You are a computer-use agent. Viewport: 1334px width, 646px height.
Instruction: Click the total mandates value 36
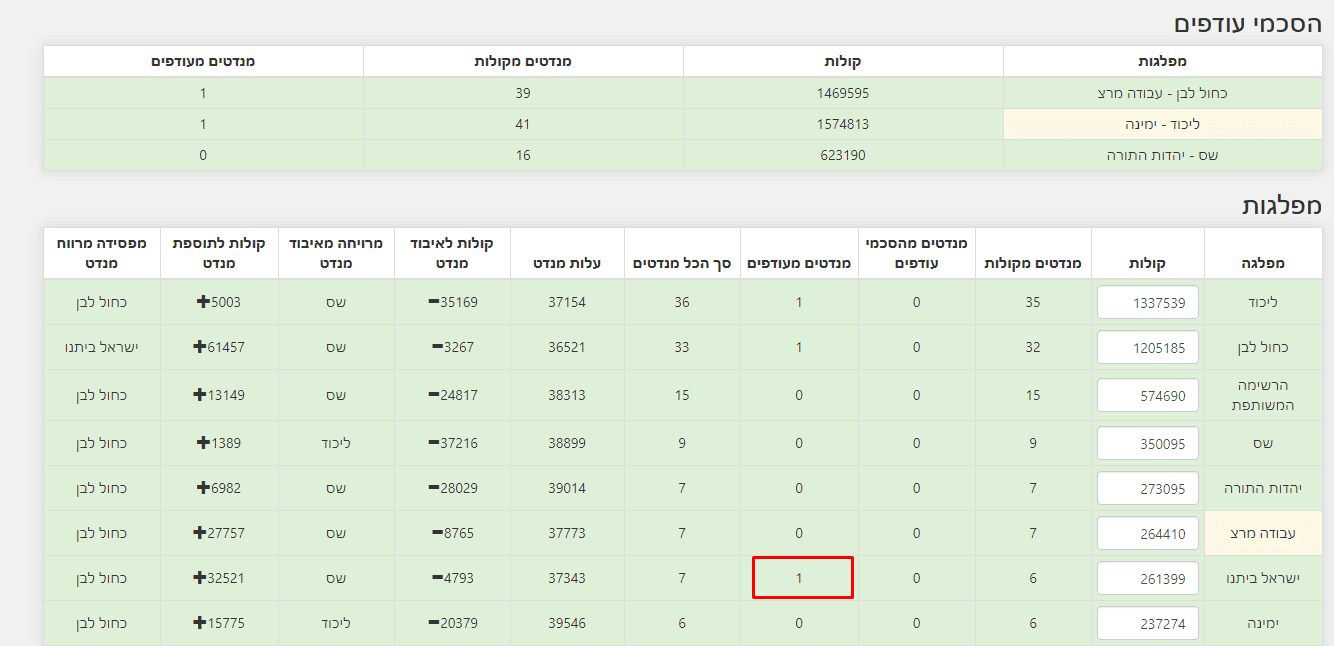(x=682, y=302)
